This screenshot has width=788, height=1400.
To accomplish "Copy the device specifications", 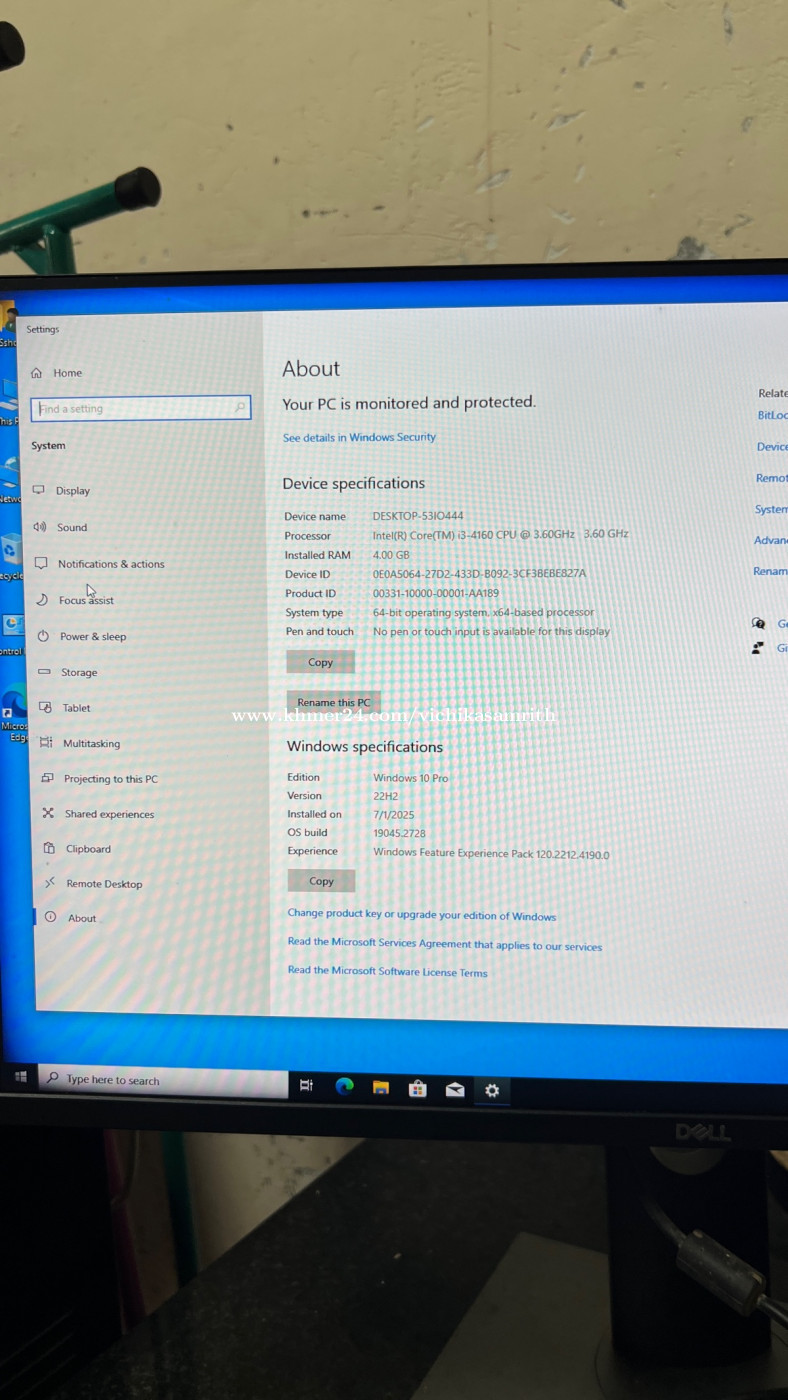I will click(320, 662).
